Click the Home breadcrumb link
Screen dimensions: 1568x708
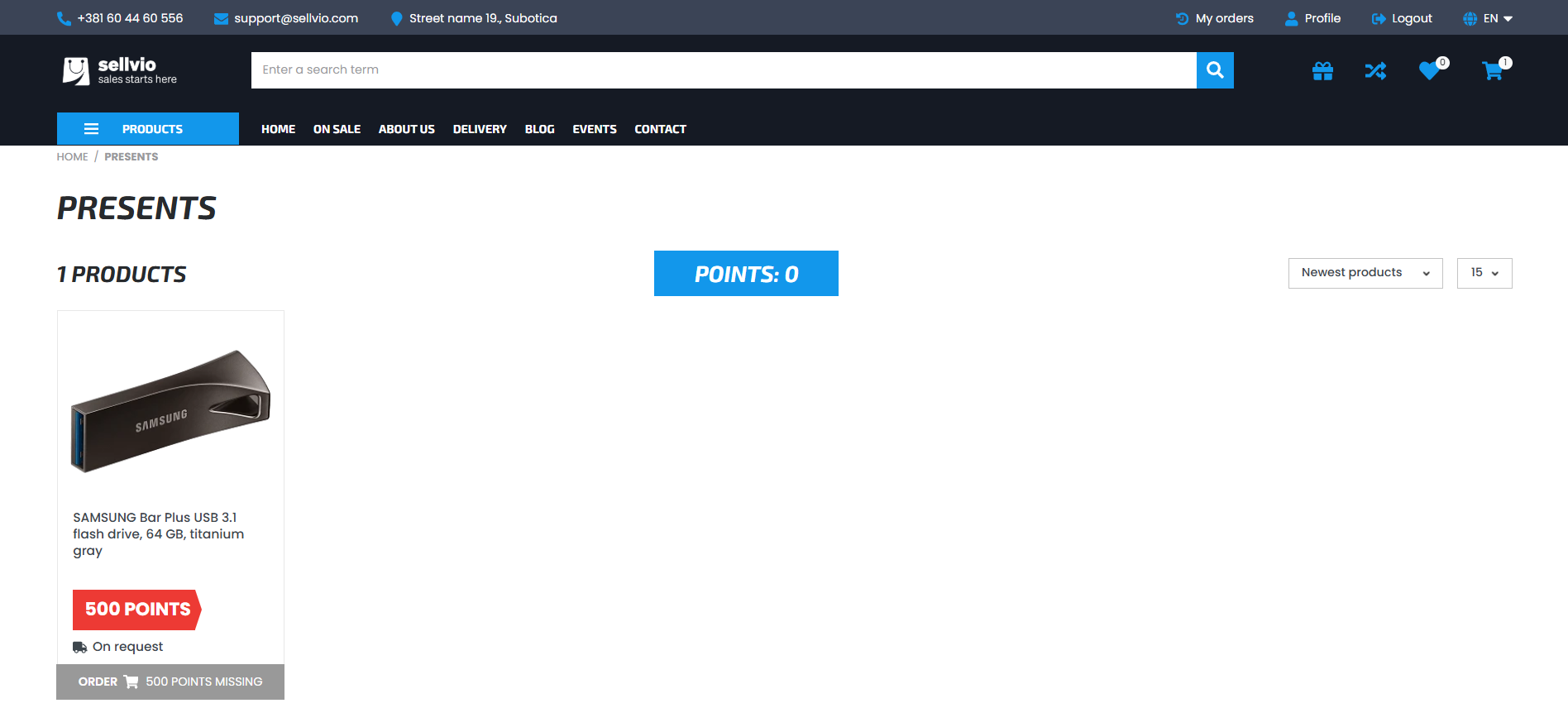(x=72, y=157)
